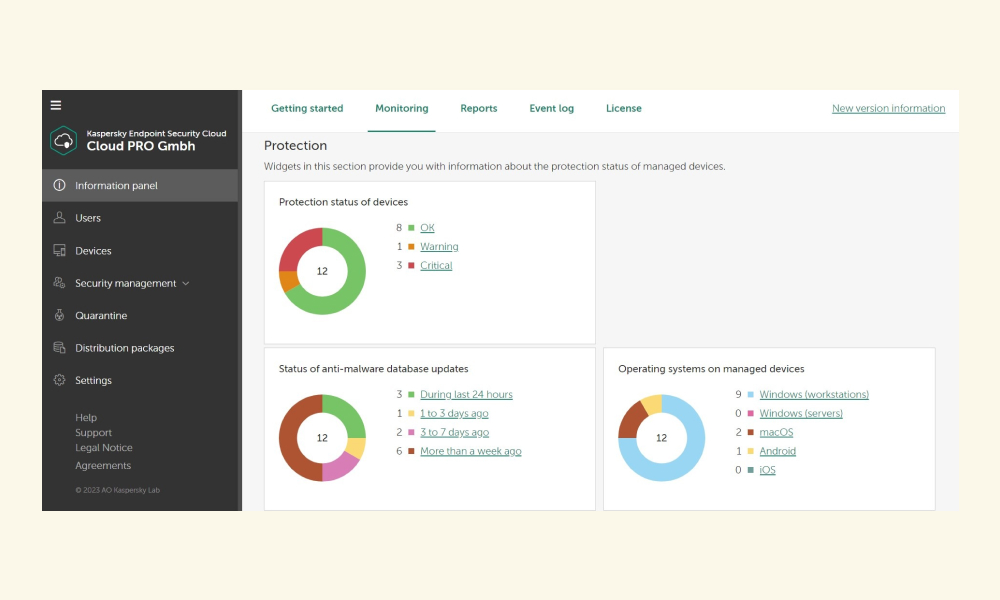Switch to the Reports tab
This screenshot has width=1000, height=600.
tap(478, 108)
